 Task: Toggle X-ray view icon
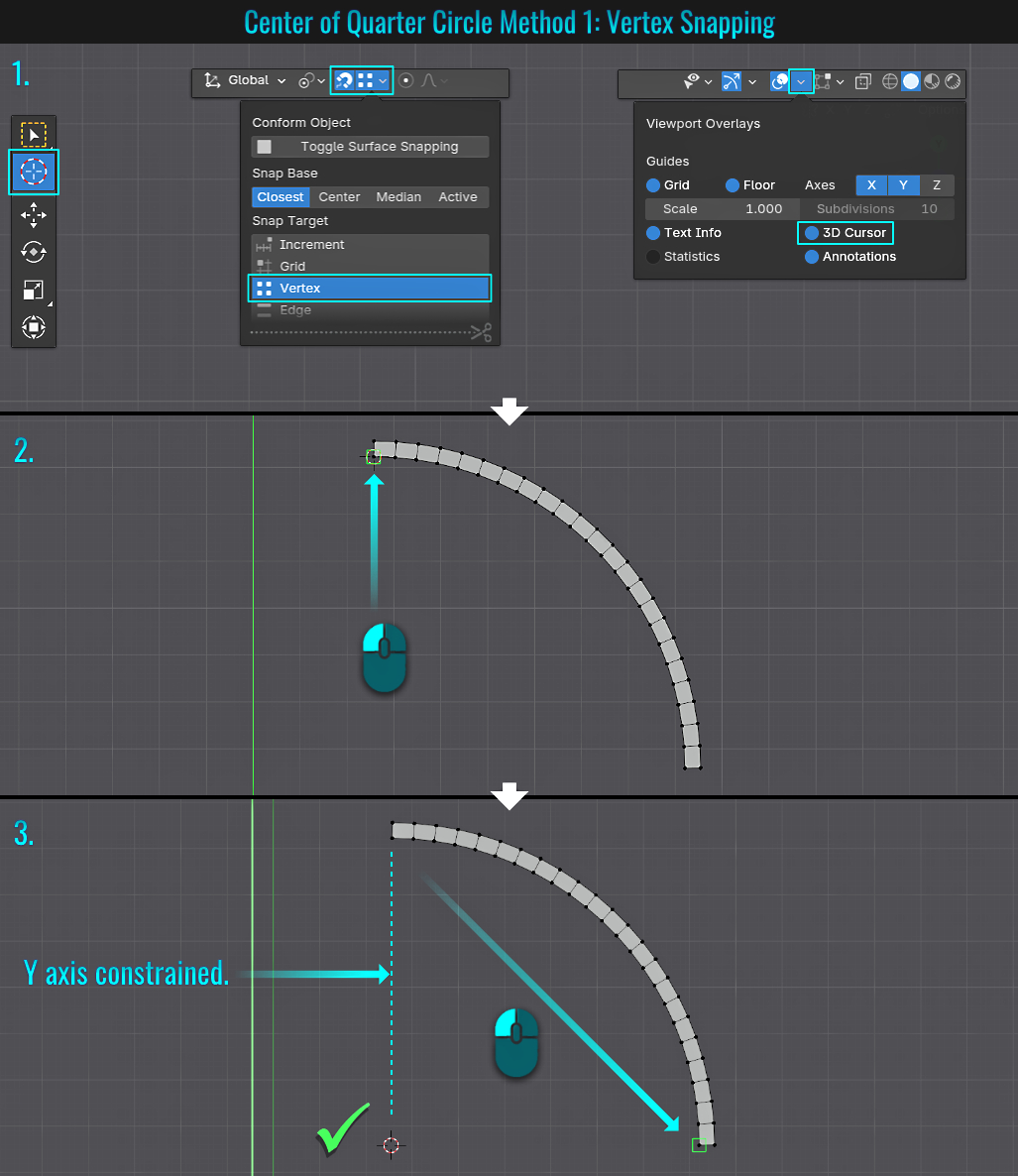pyautogui.click(x=862, y=82)
